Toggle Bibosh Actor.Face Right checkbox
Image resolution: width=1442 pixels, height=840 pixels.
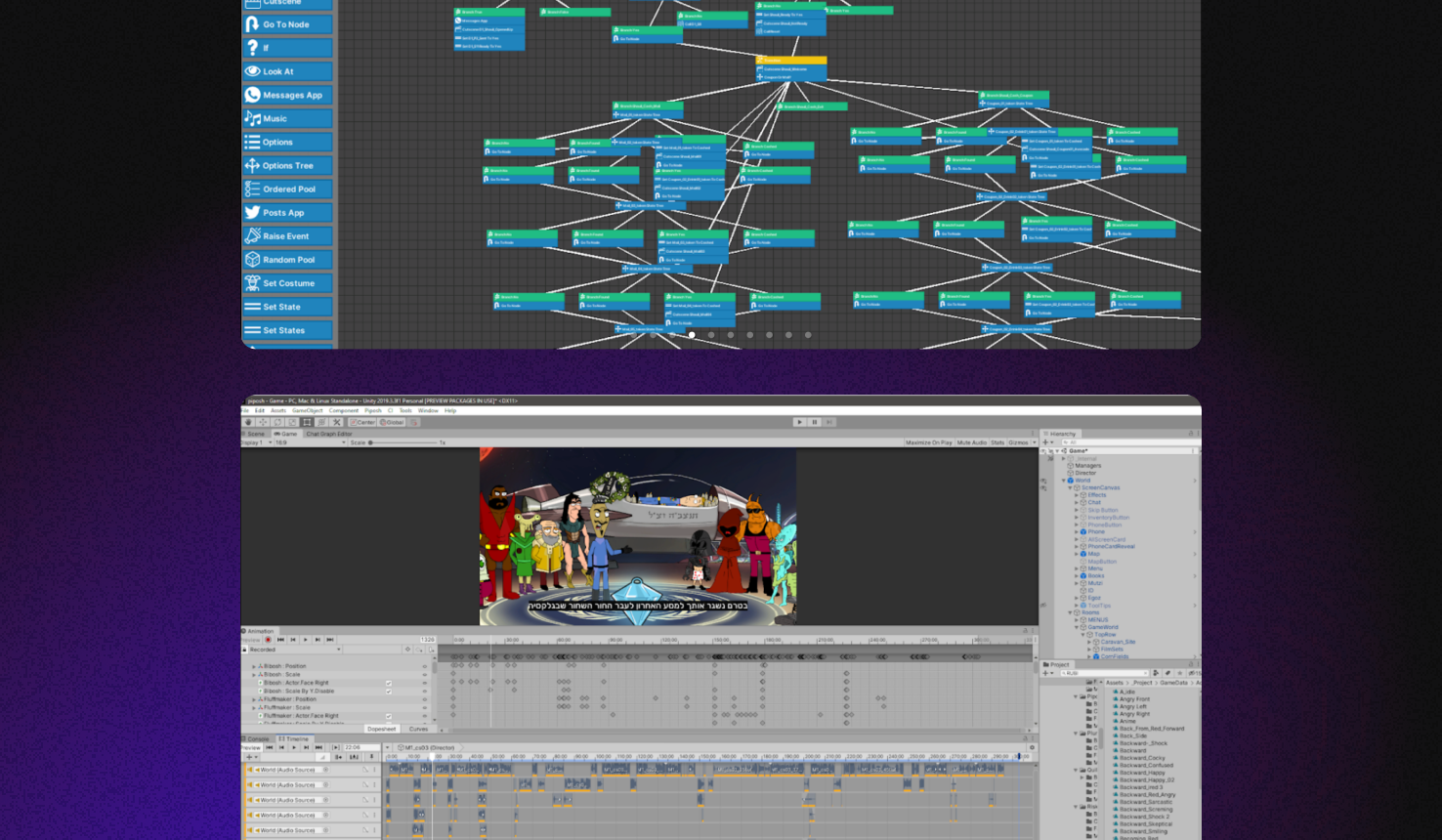[389, 683]
